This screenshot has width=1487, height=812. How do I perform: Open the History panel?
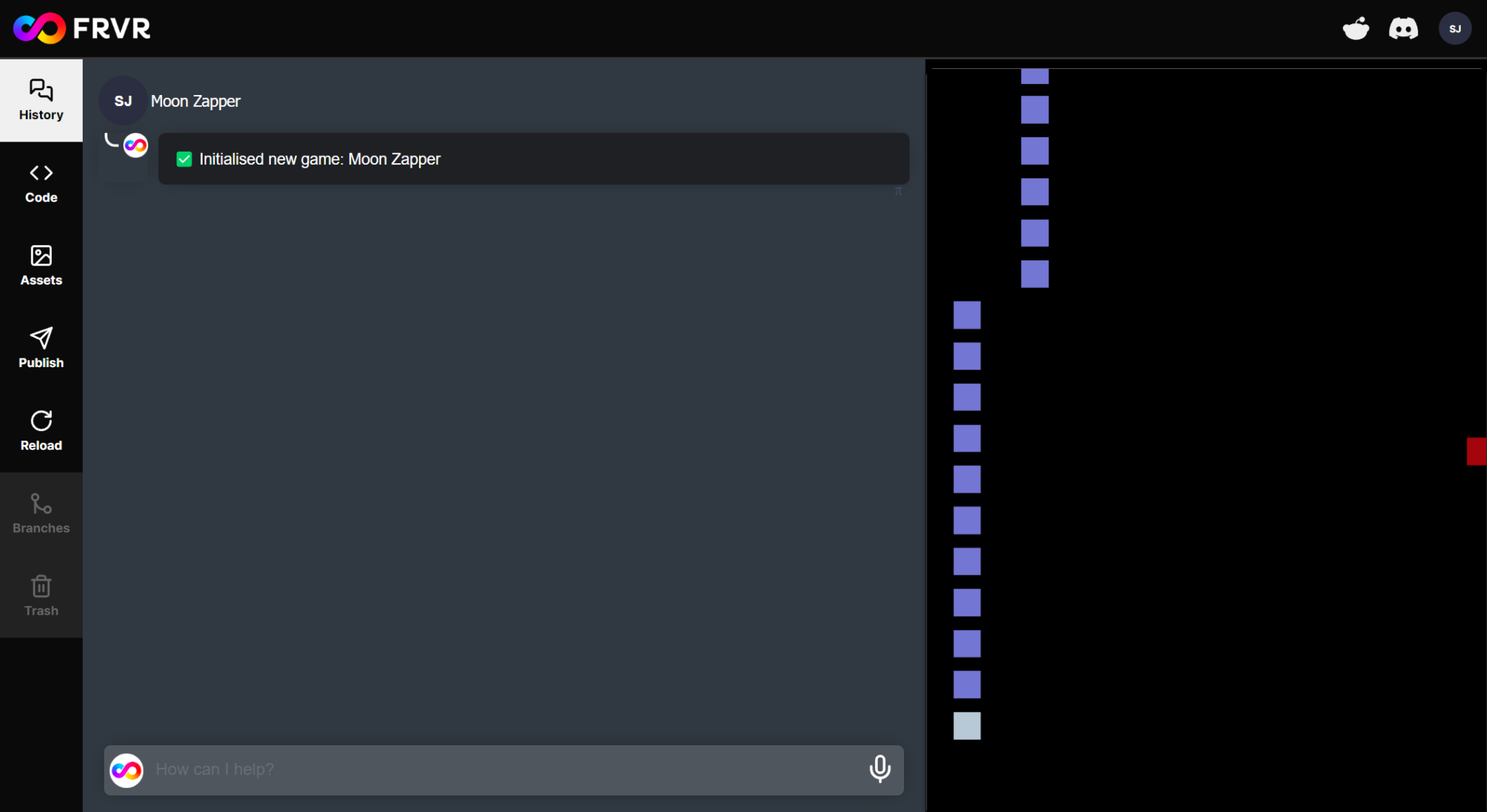click(x=41, y=100)
